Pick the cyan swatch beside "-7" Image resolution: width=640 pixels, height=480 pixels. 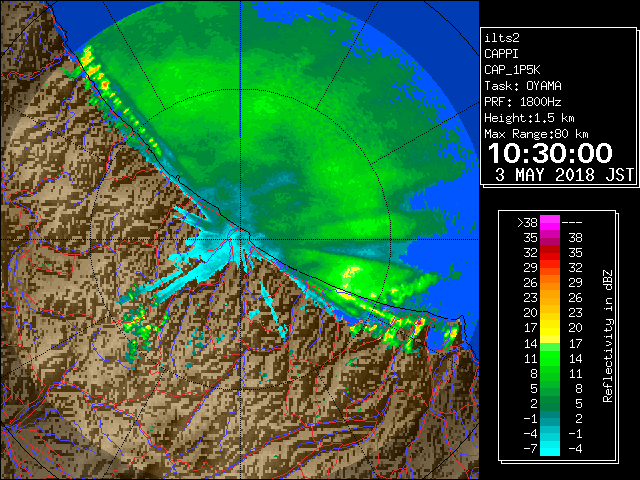[550, 449]
